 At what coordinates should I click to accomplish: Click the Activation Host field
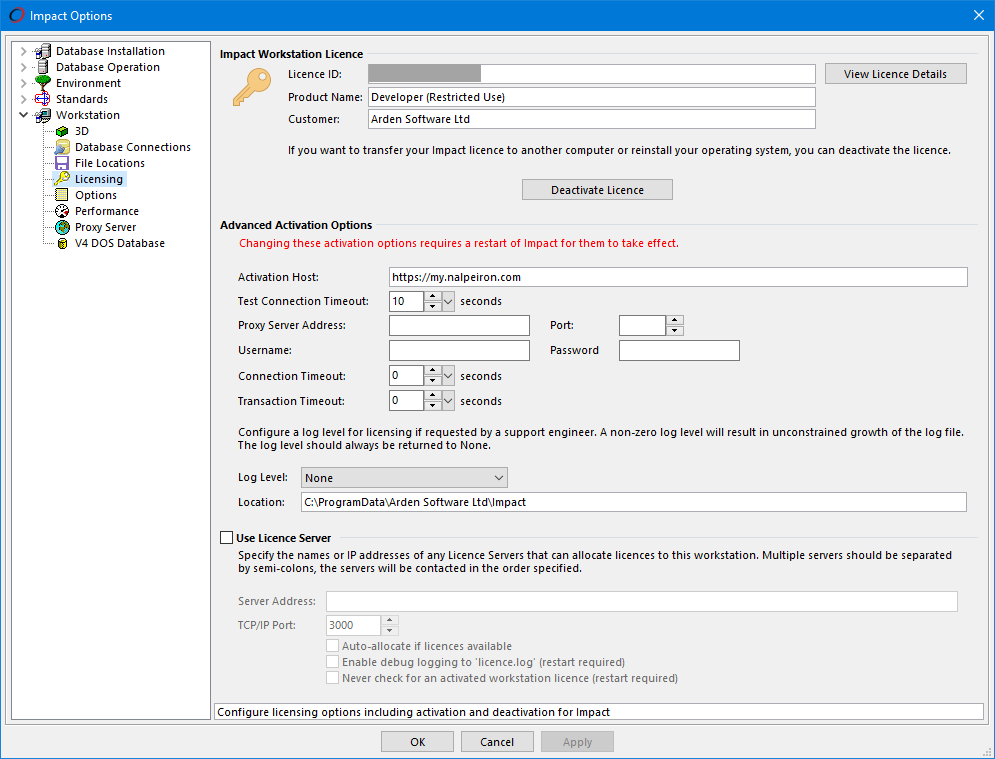[x=678, y=277]
